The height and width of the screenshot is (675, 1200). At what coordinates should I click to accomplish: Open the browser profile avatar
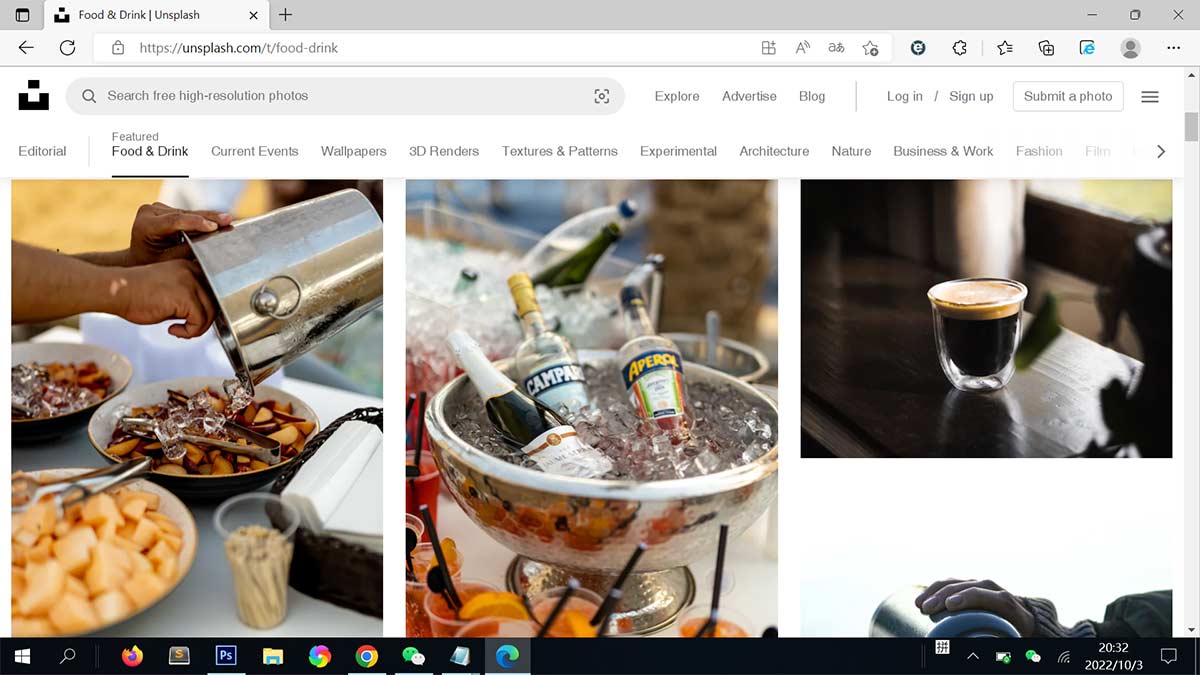(1130, 47)
